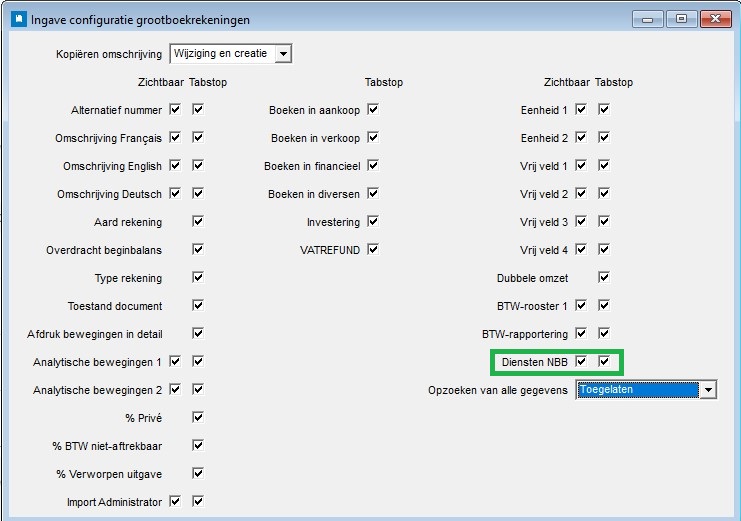Click the application icon in the title bar

[19, 19]
